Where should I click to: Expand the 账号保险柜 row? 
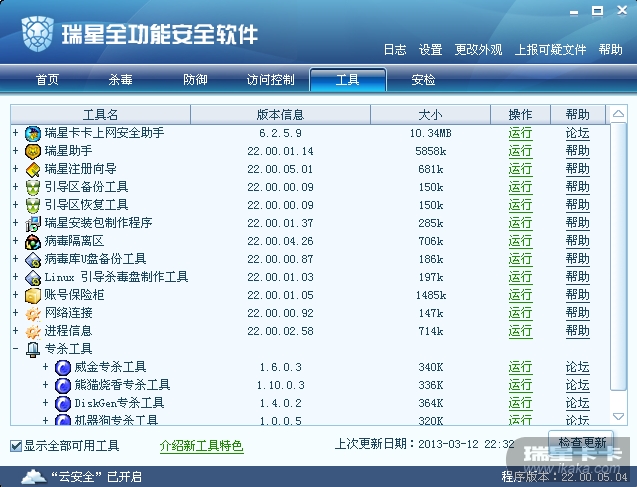point(15,294)
